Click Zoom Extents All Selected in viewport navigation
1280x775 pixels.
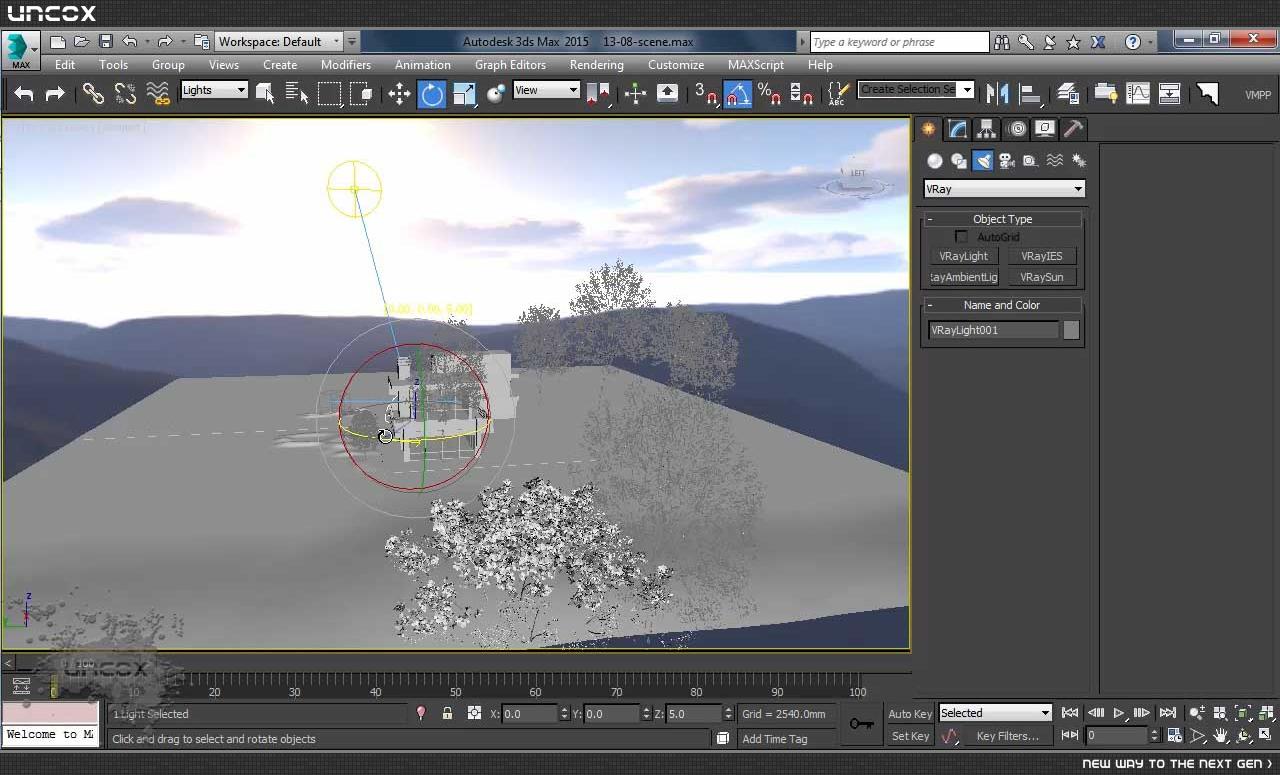pos(1267,713)
